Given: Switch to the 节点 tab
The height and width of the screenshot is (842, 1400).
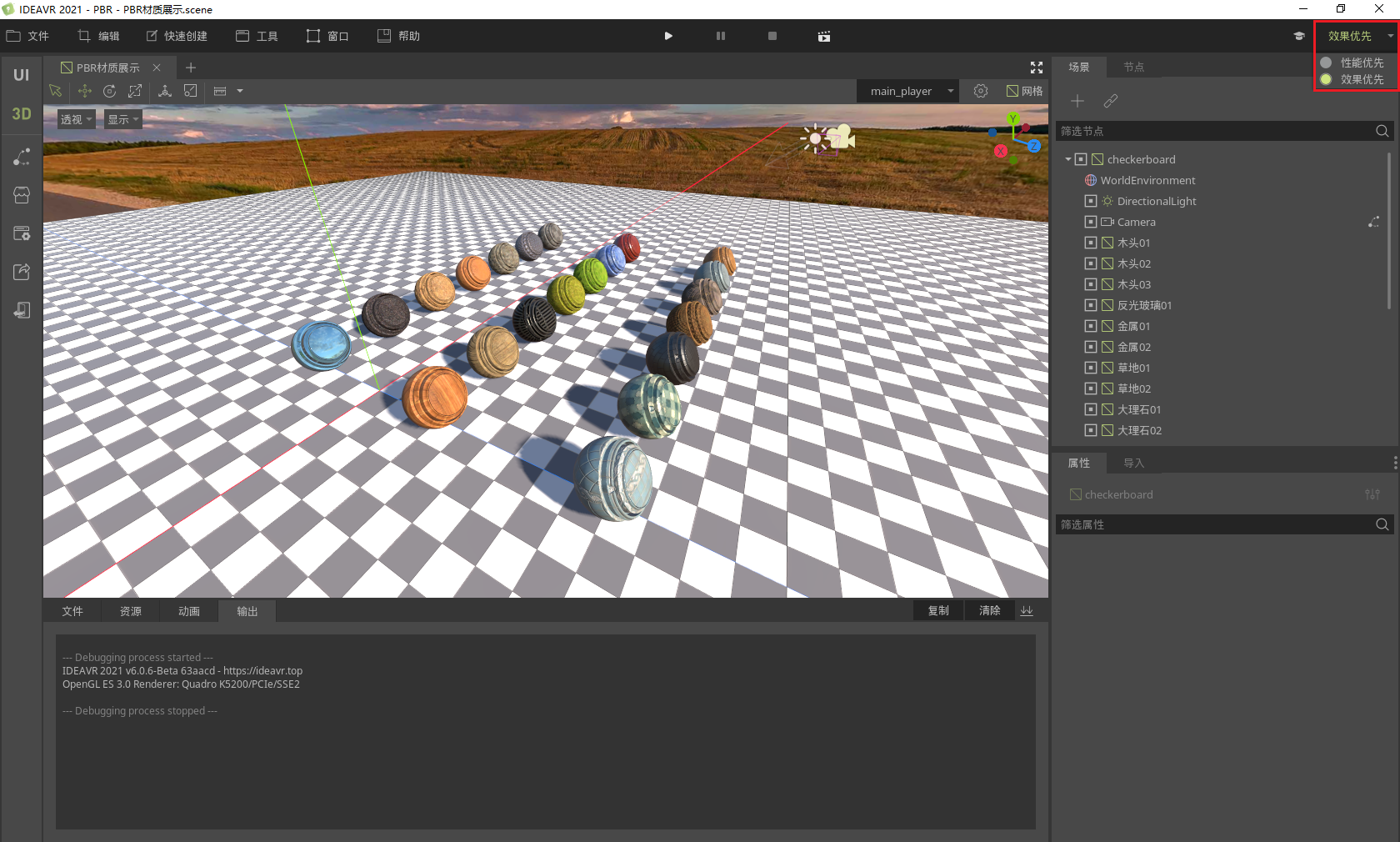Looking at the screenshot, I should (1134, 67).
